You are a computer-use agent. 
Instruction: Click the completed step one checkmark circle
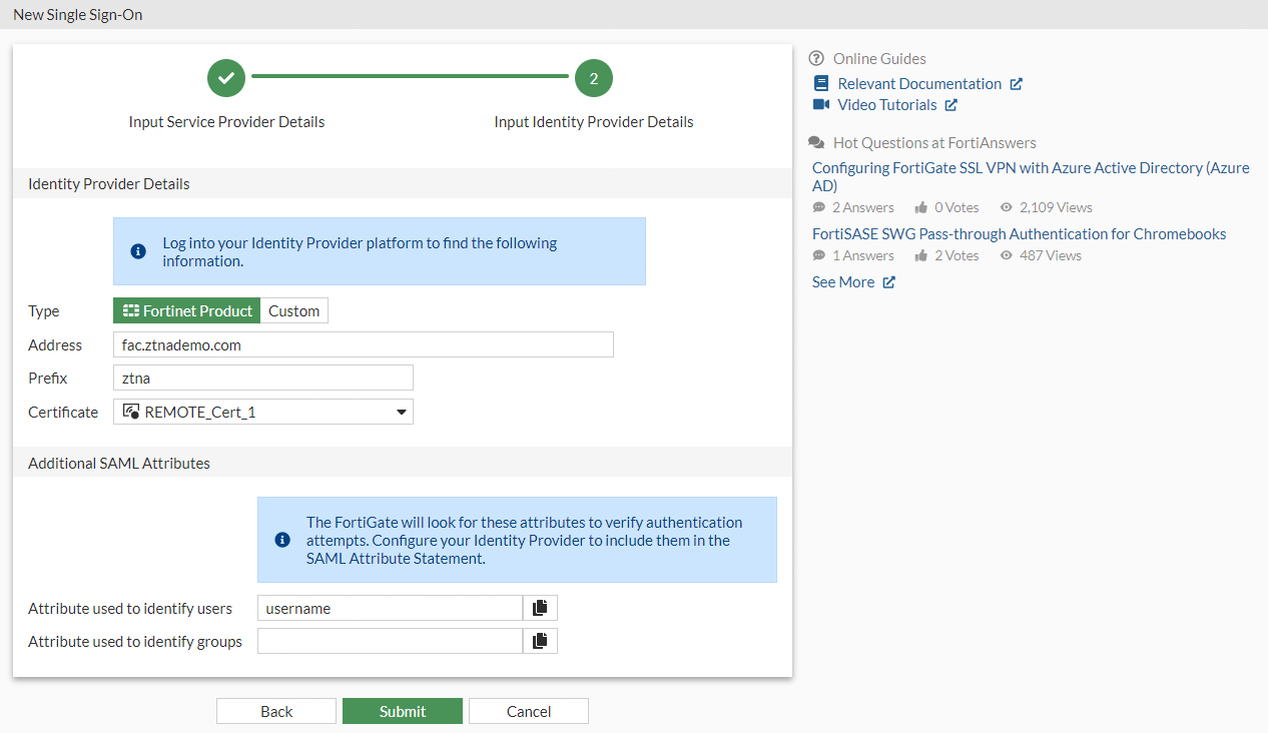pyautogui.click(x=227, y=78)
